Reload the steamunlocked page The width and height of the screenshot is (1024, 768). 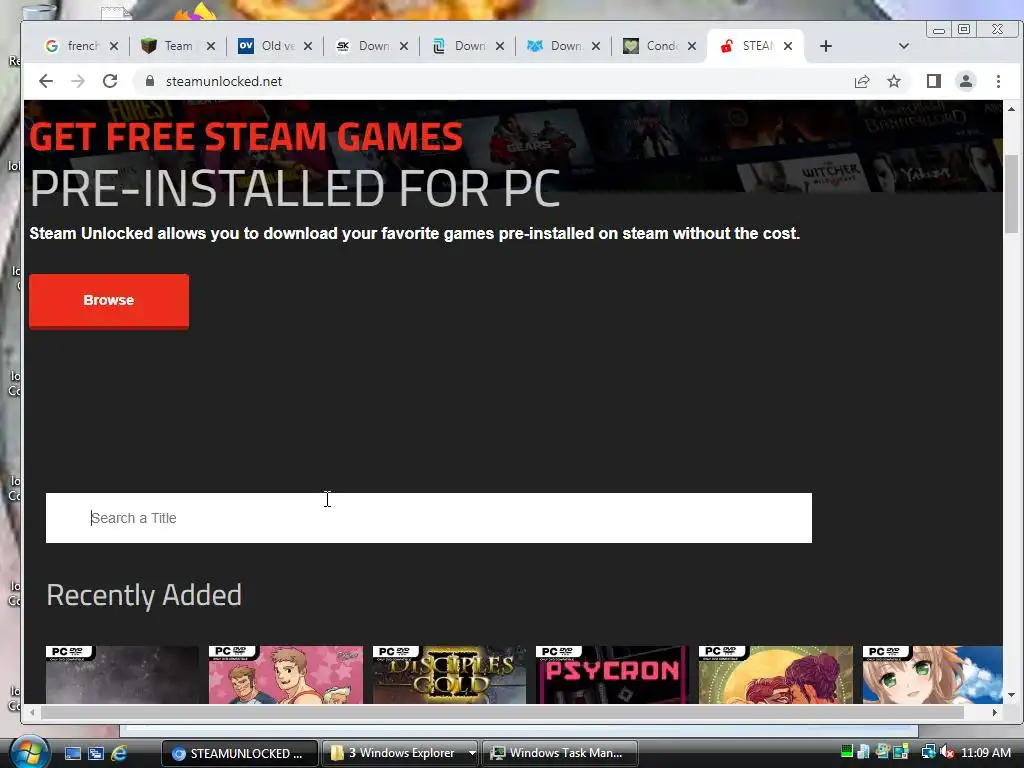click(x=110, y=81)
